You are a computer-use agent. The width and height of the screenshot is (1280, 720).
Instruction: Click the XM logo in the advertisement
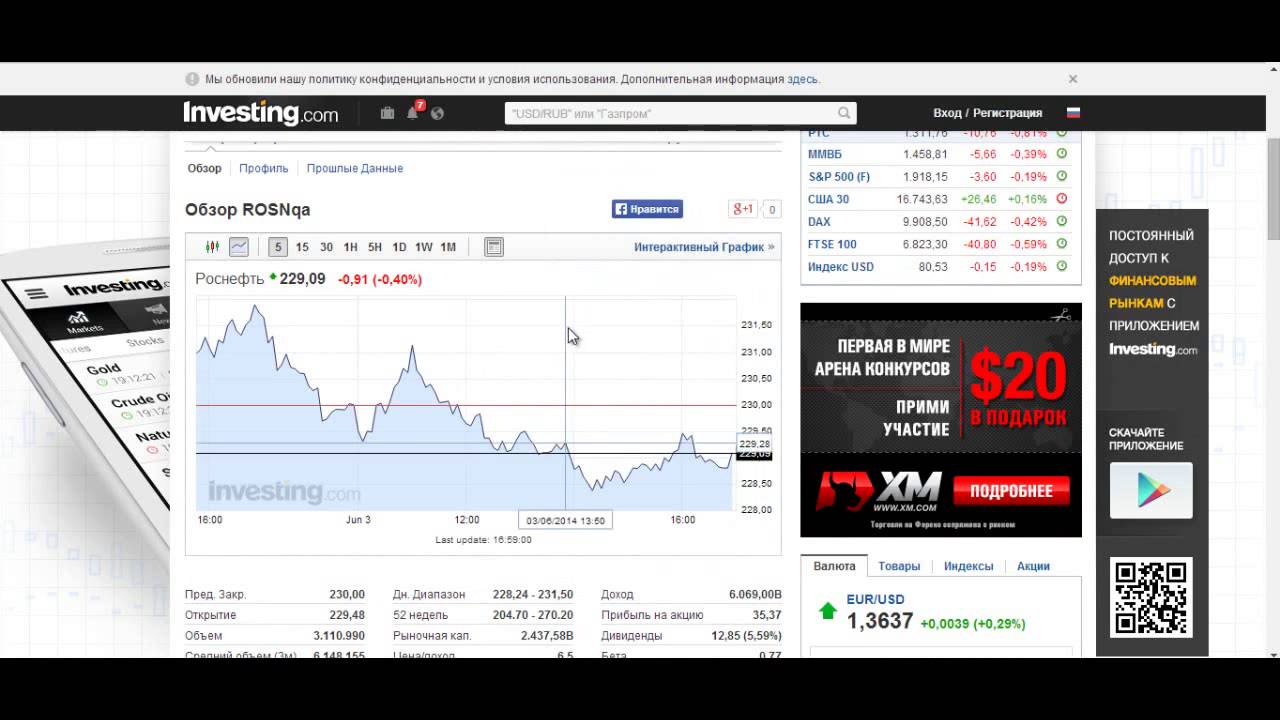click(879, 491)
